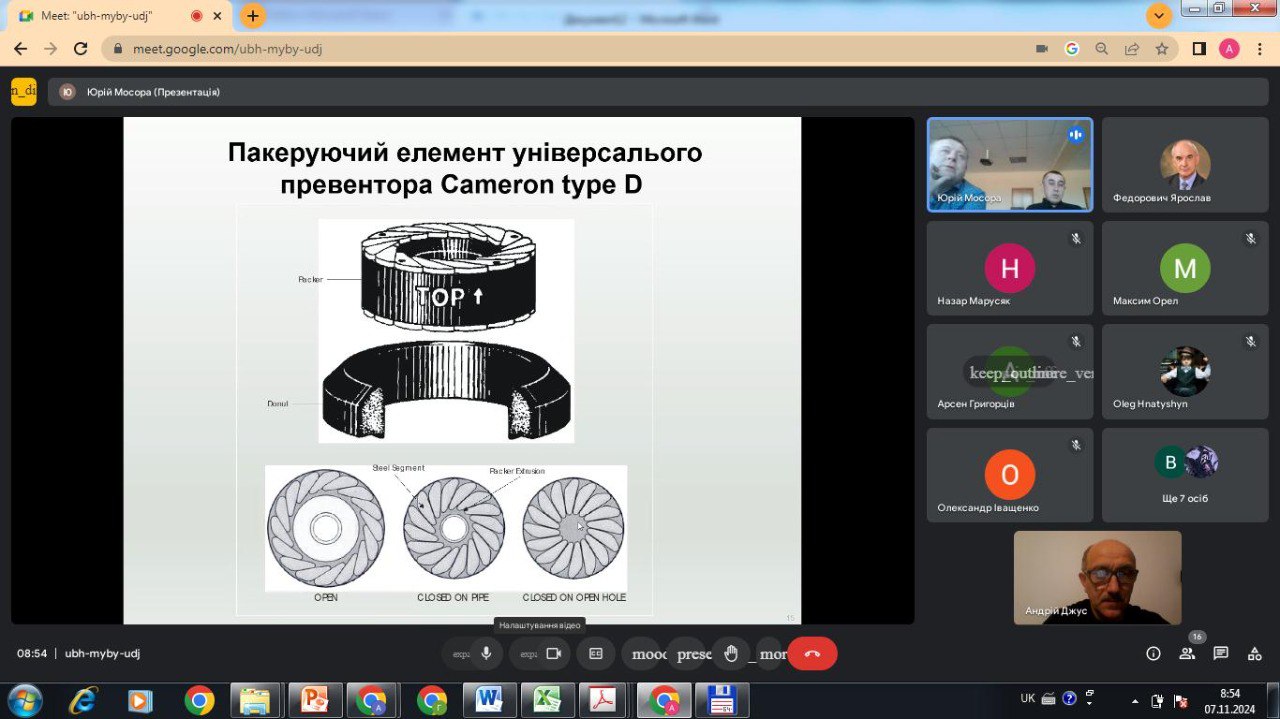Expand video settings arrow beside camera
This screenshot has width=1280, height=719.
(528, 653)
